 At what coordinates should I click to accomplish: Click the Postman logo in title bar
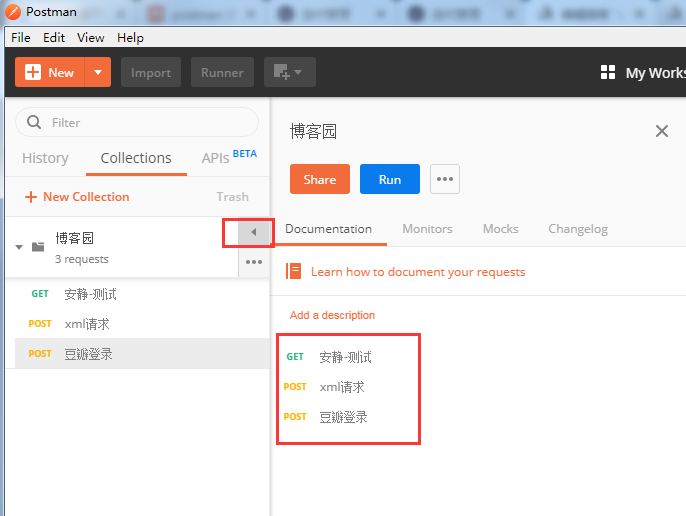[13, 11]
